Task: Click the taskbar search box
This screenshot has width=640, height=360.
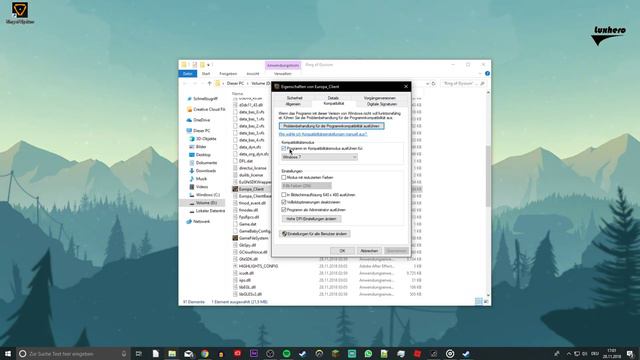Action: 73,353
